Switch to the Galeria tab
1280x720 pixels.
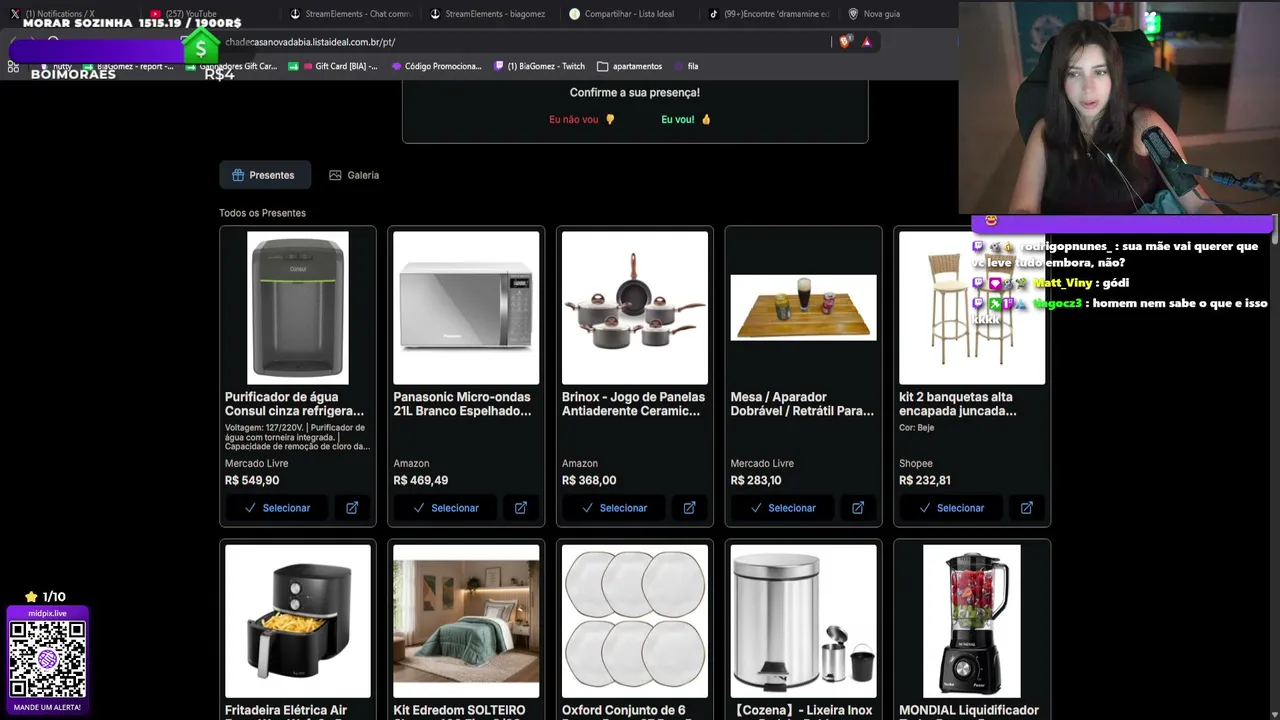[354, 175]
